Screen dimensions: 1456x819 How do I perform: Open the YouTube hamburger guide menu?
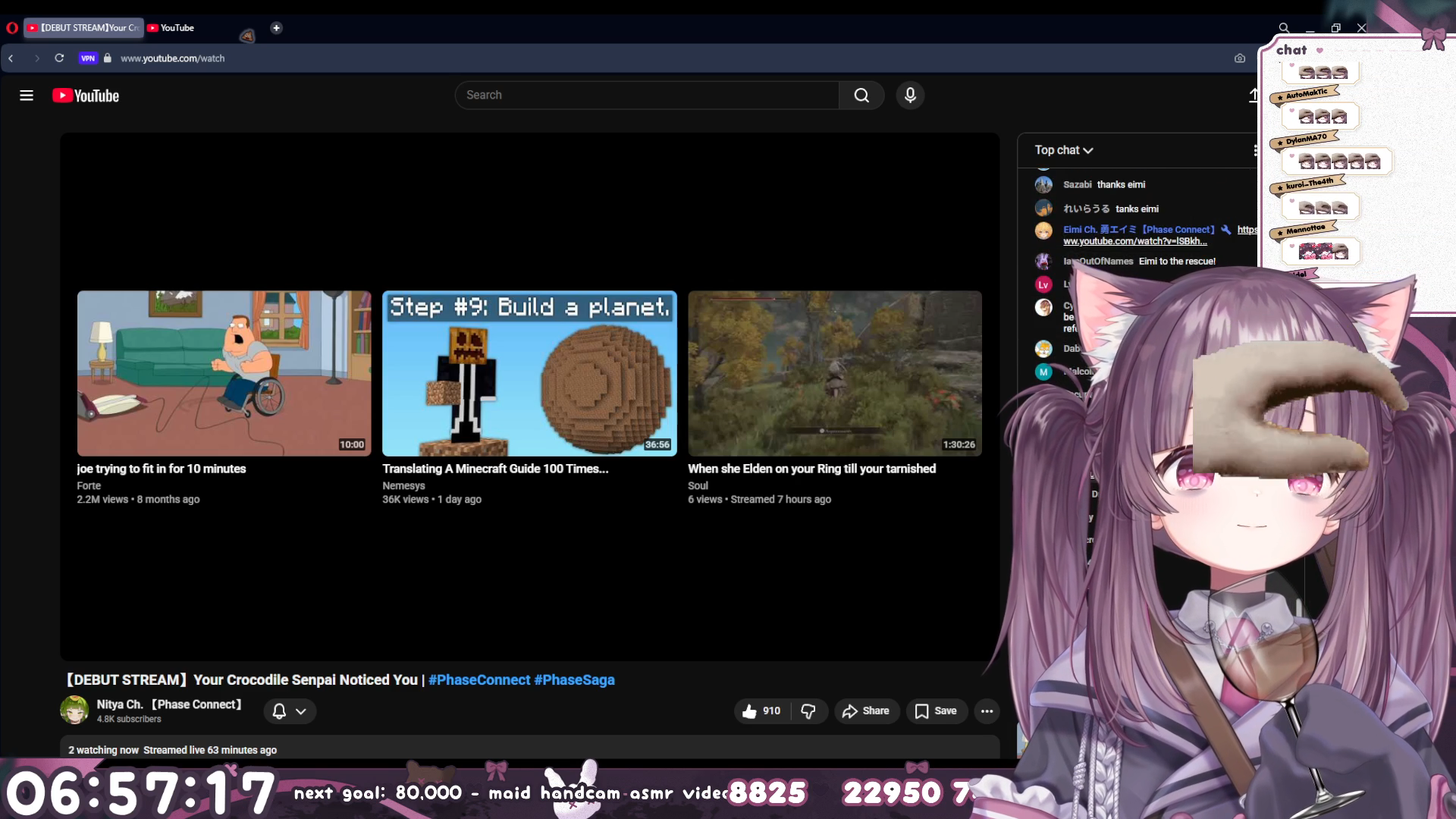27,96
